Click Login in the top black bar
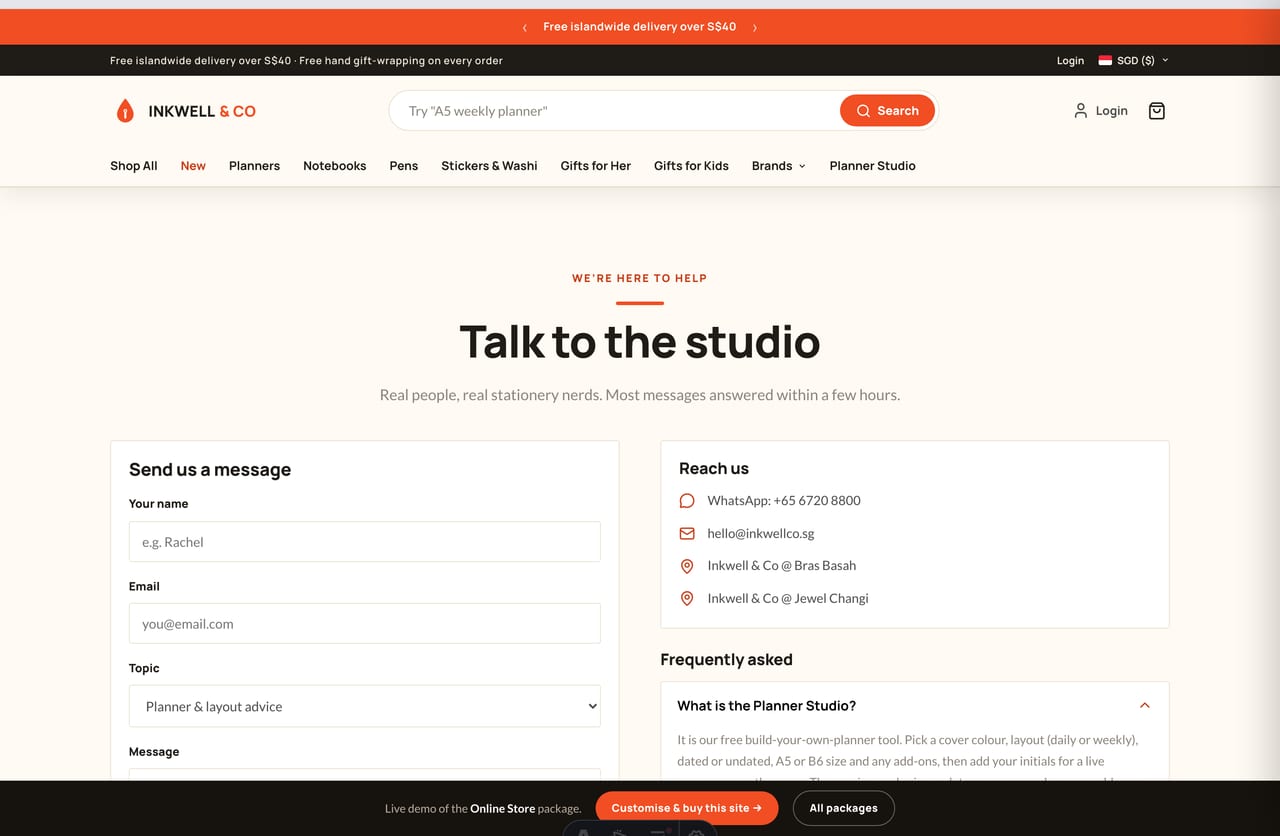Screen dimensions: 1280x836 [x=1070, y=60]
